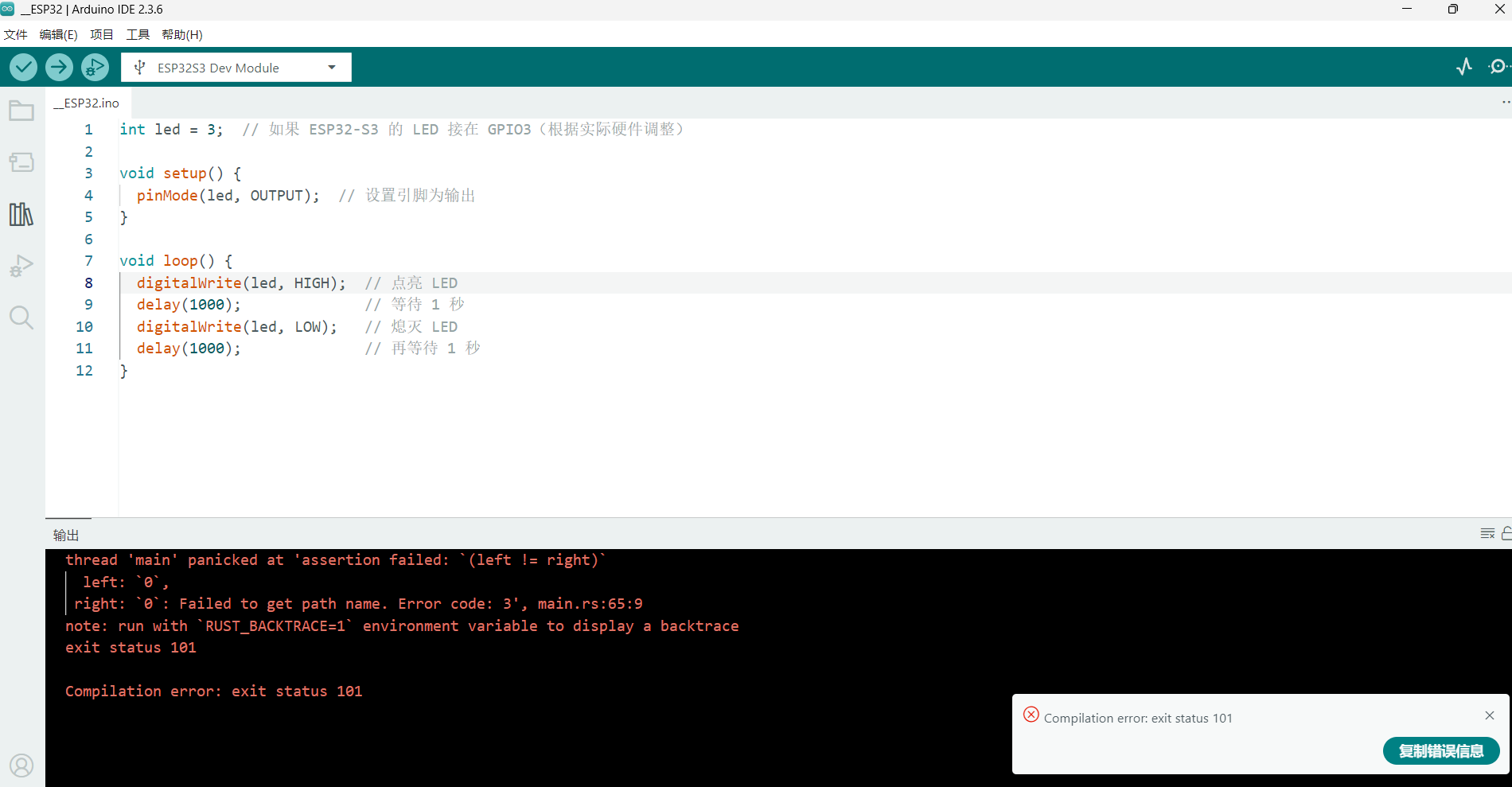This screenshot has width=1512, height=787.
Task: Open the board selector ESP32S3 Dev Module
Action: (236, 68)
